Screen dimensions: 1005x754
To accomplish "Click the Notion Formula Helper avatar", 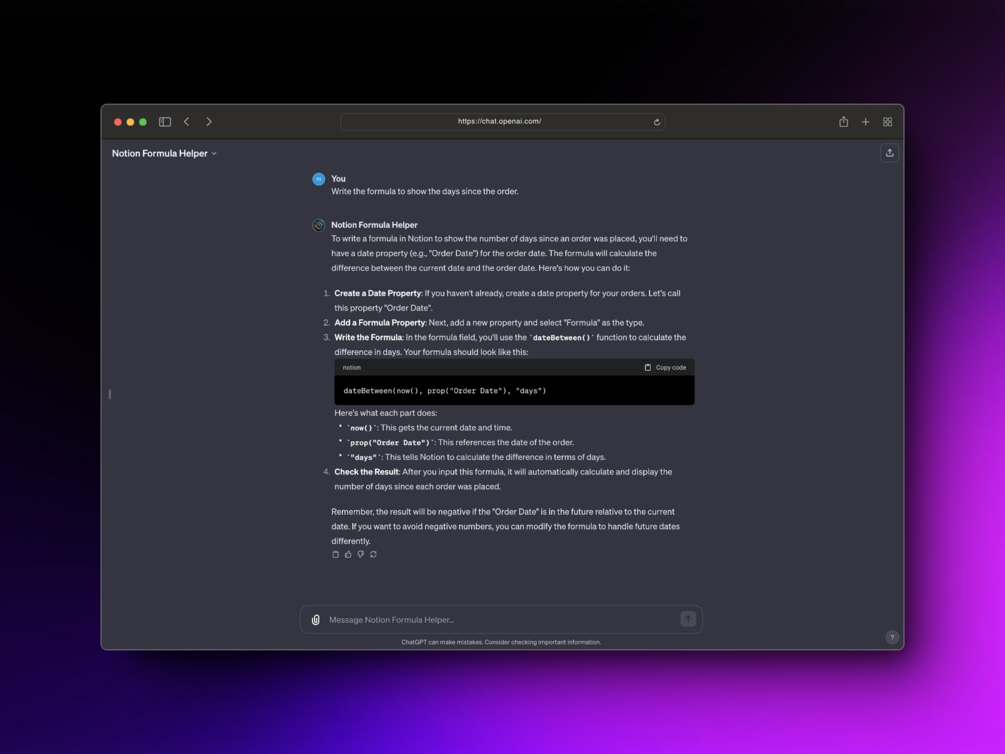I will 319,225.
